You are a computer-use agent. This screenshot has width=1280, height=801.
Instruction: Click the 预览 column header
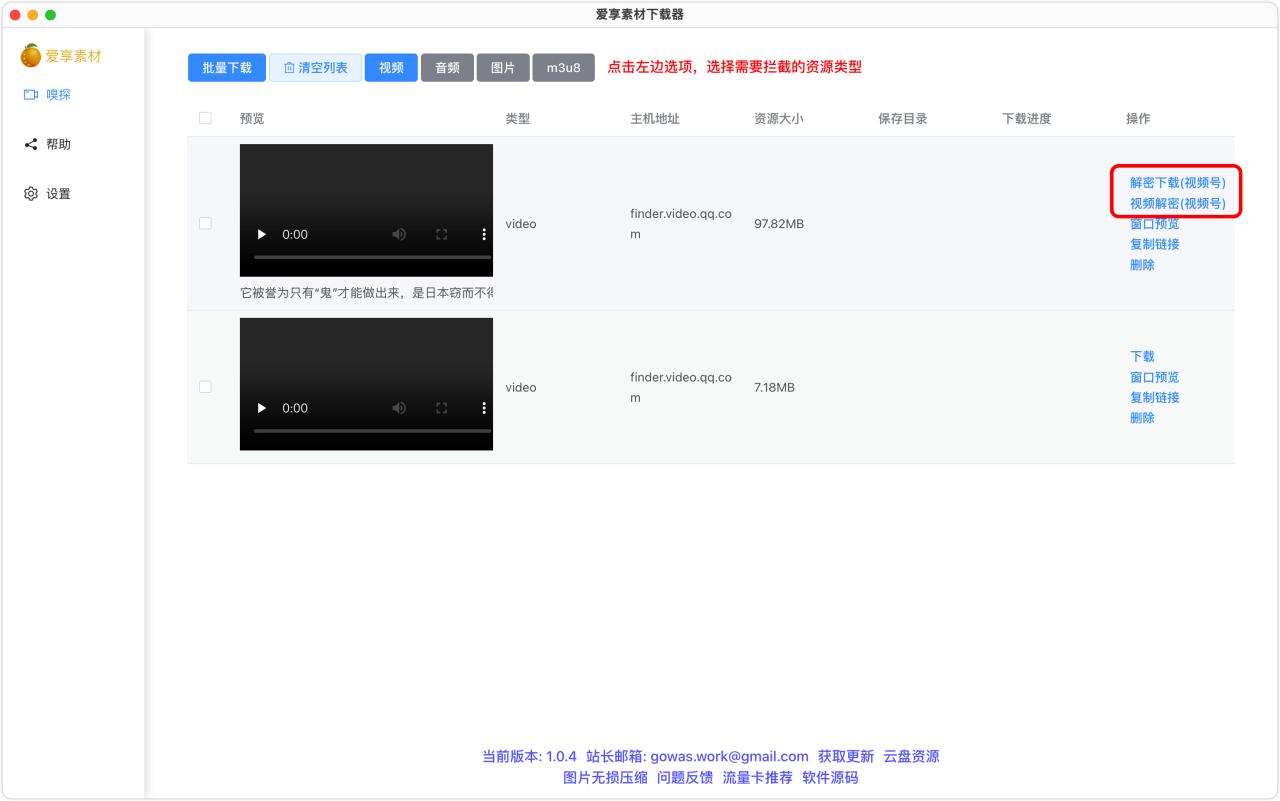252,118
